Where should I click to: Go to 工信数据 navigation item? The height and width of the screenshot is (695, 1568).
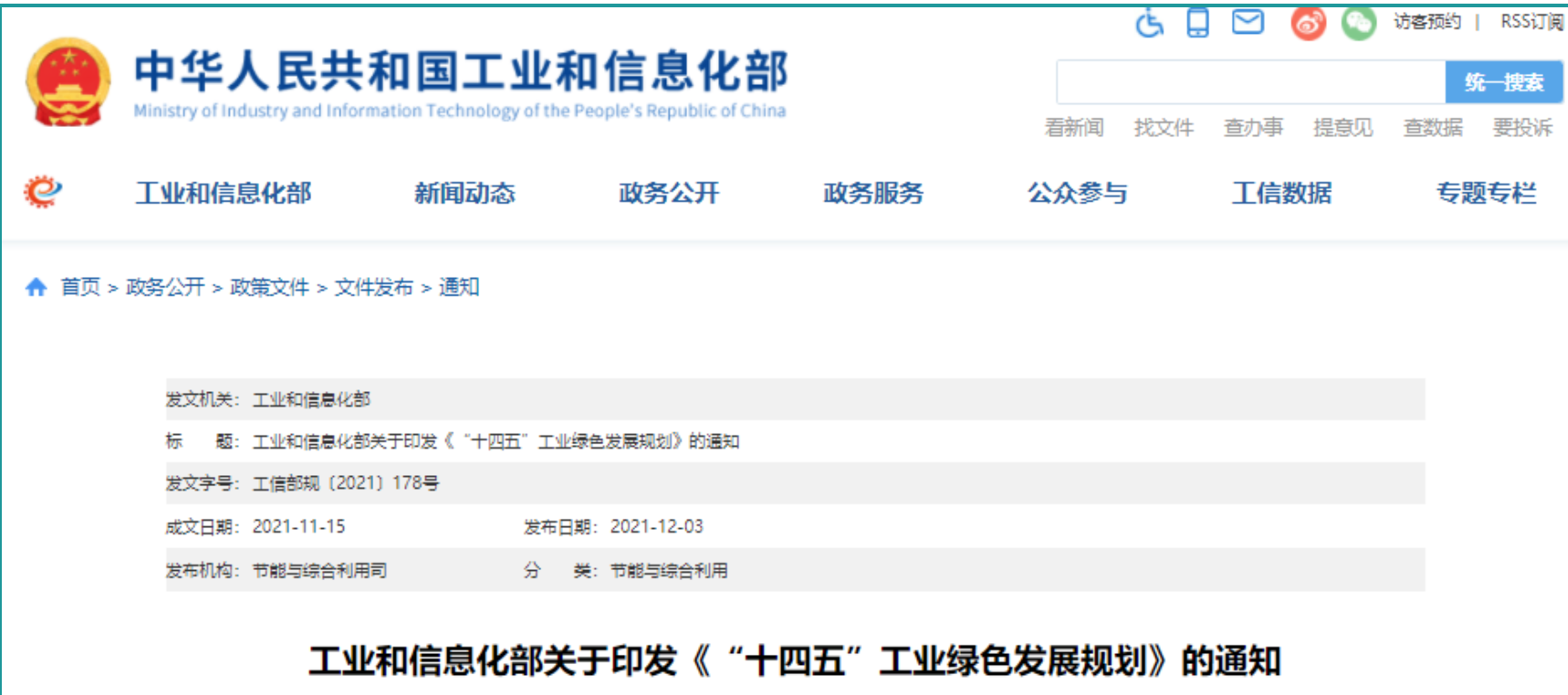click(1281, 193)
